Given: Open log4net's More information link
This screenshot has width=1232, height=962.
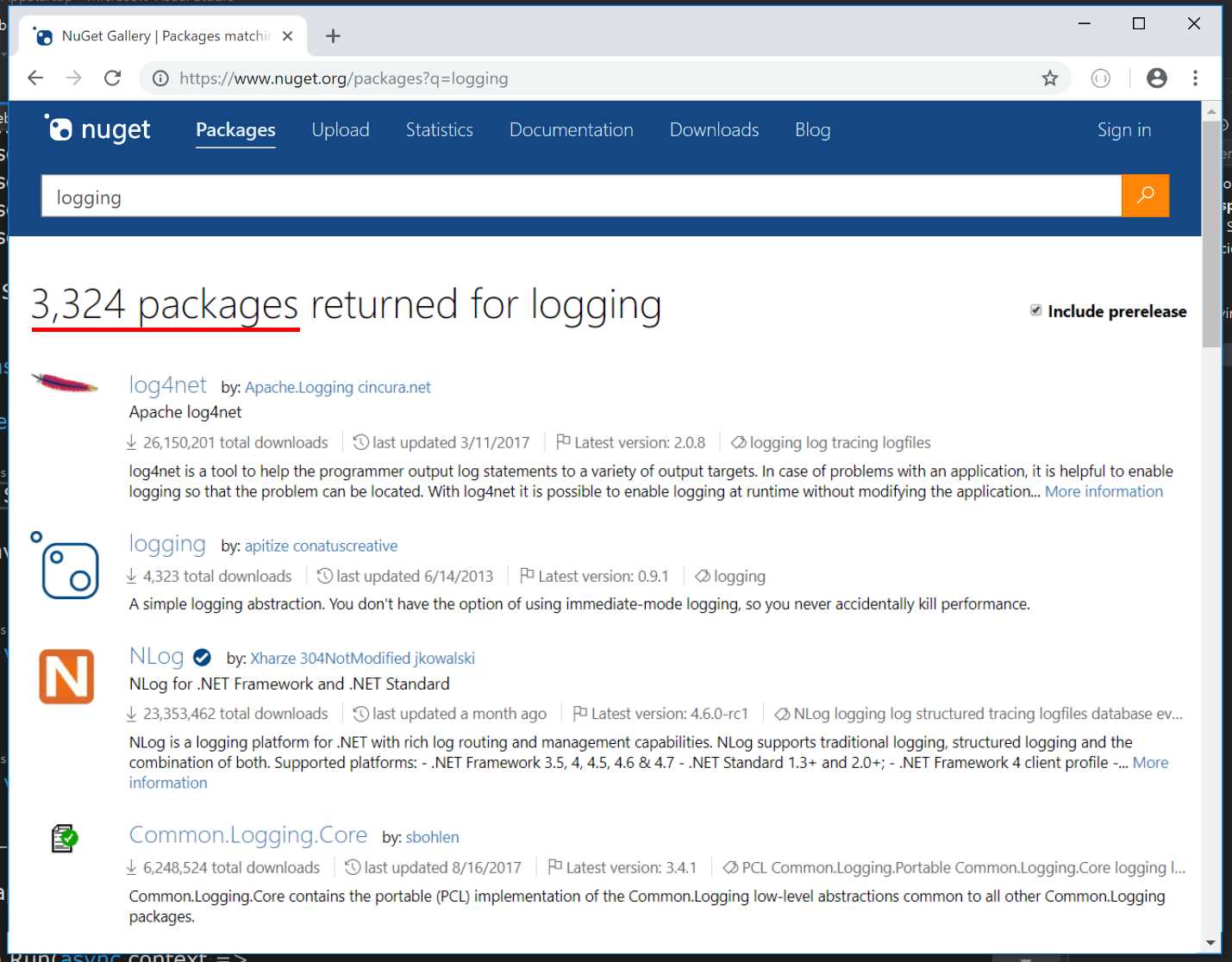Looking at the screenshot, I should point(1103,491).
